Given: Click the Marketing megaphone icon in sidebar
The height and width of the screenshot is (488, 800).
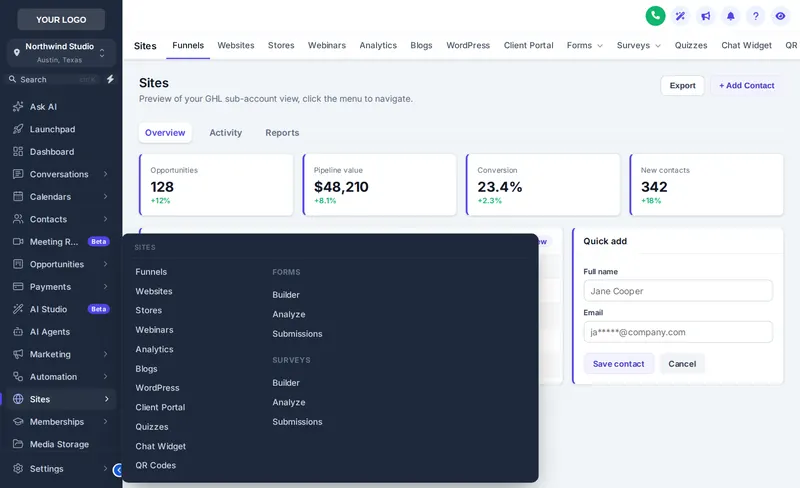Looking at the screenshot, I should (x=18, y=354).
